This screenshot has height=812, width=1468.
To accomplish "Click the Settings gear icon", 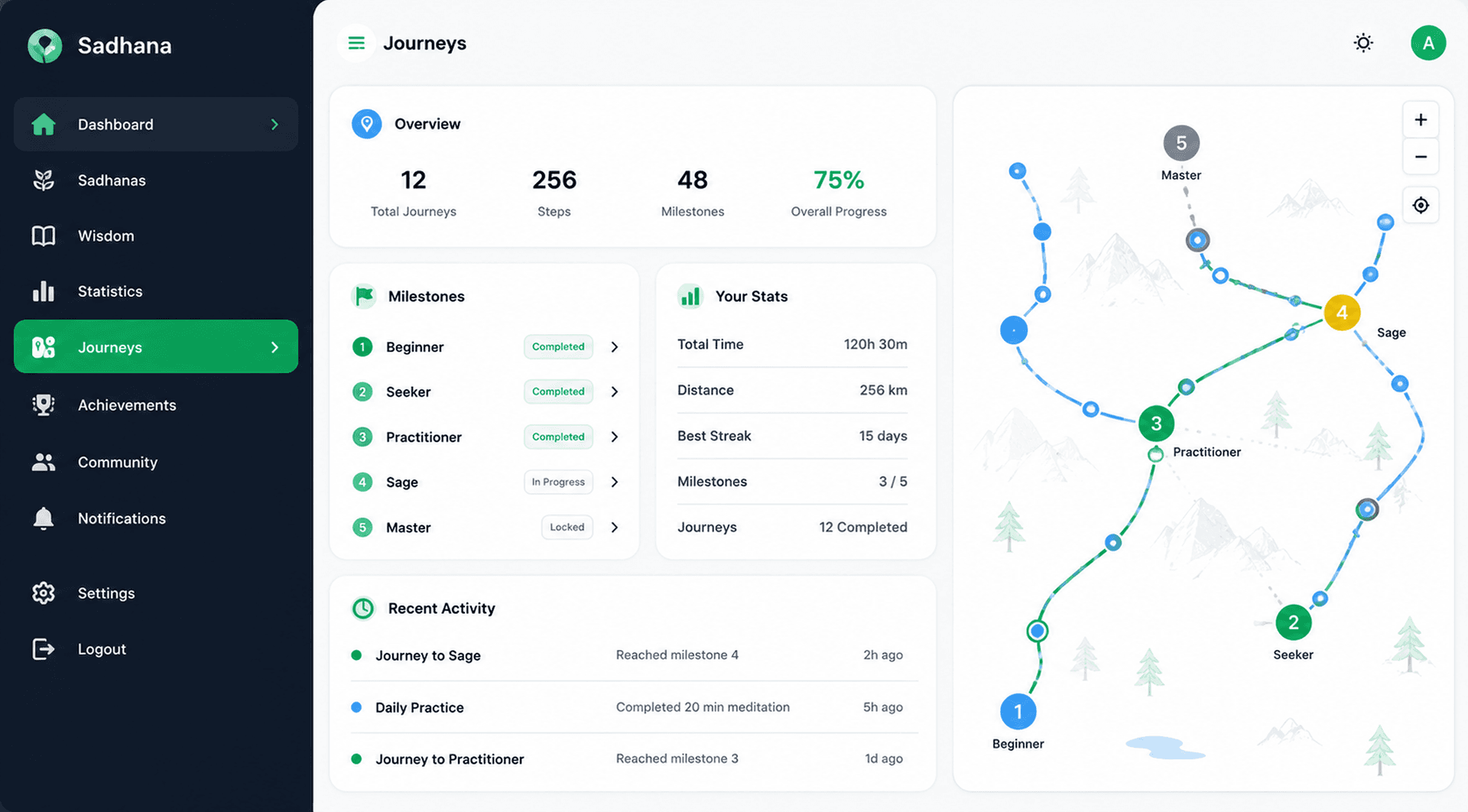I will pos(44,593).
